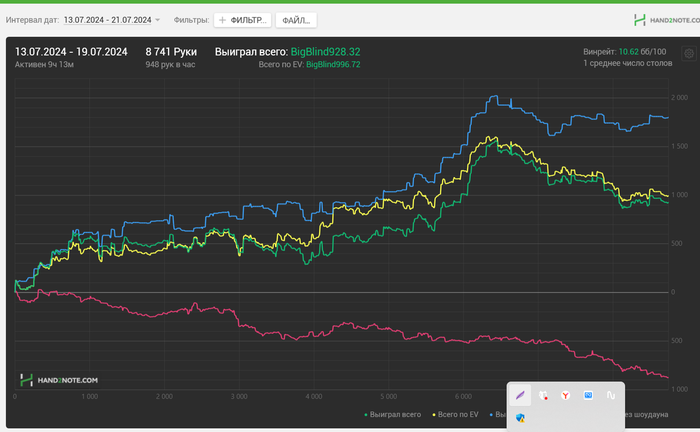The height and width of the screenshot is (432, 700).
Task: Click the '8 741 Руки' hands count
Action: (171, 52)
